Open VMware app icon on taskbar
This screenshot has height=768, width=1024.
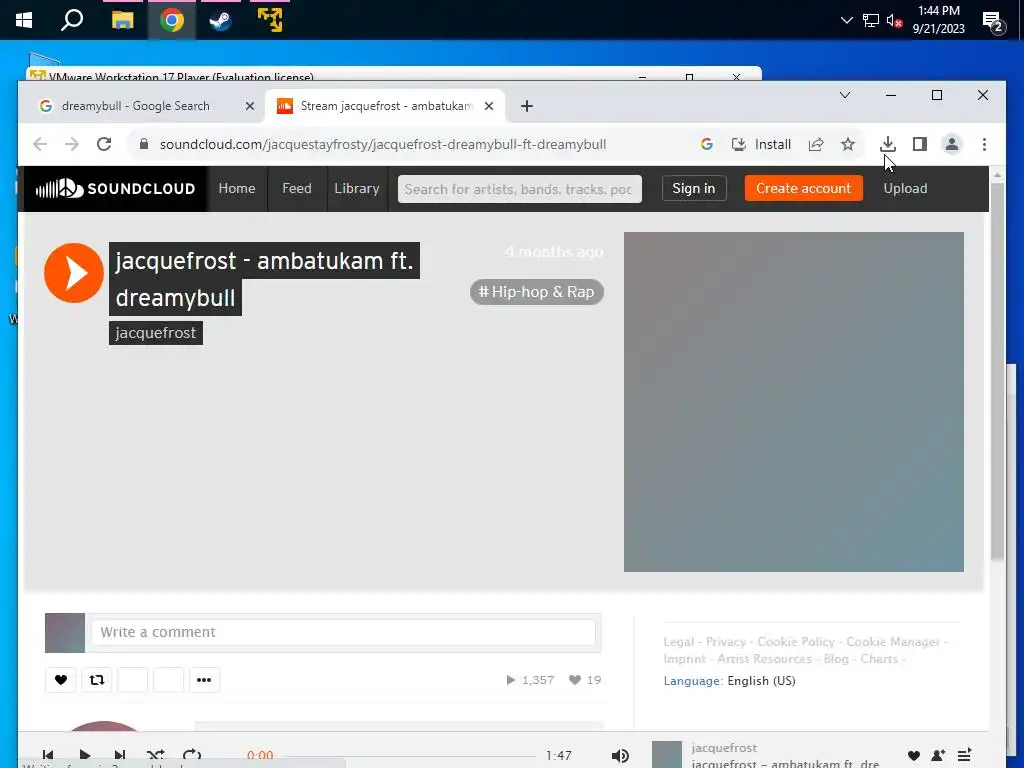(x=270, y=20)
